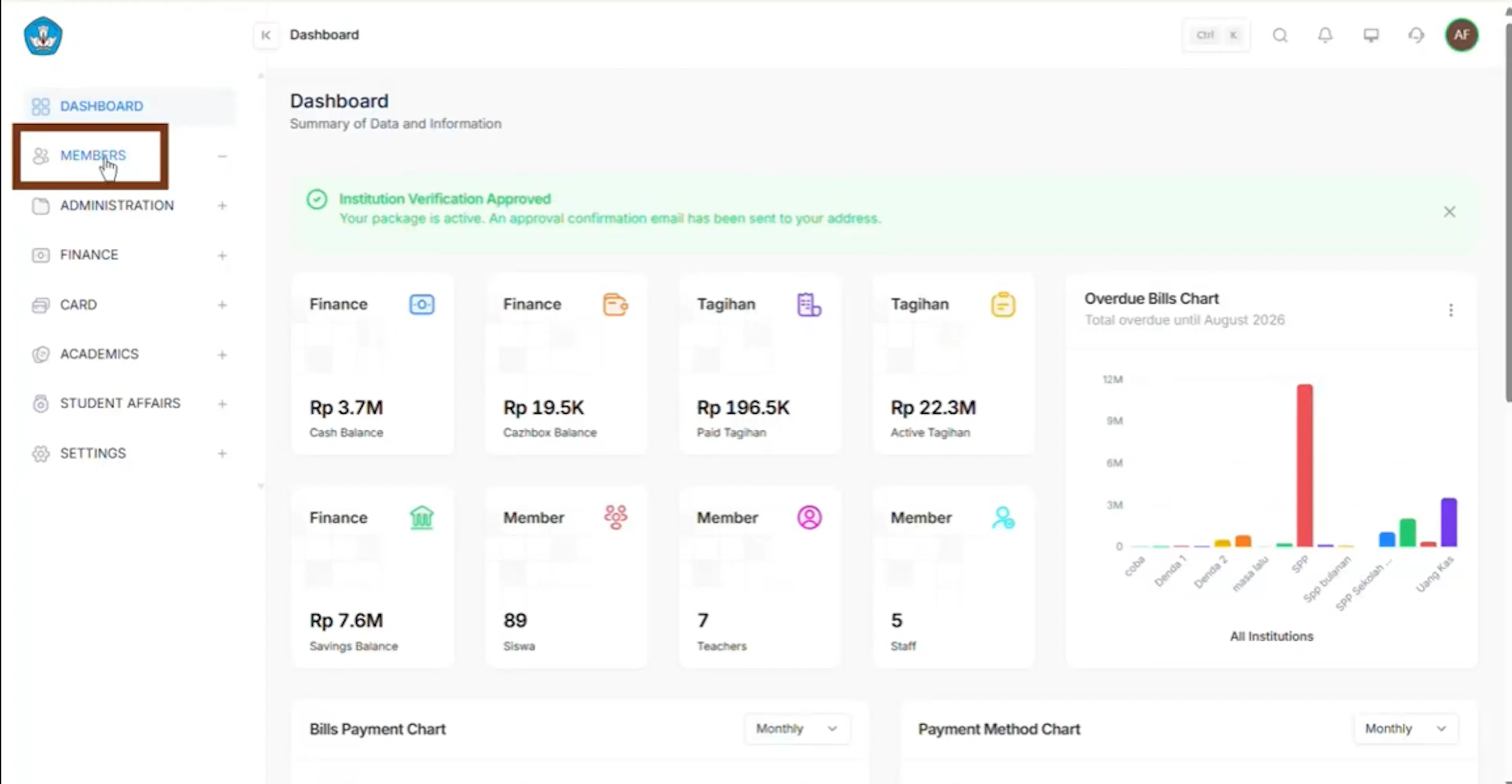Open the Overdue Bills Chart options menu

click(1451, 310)
